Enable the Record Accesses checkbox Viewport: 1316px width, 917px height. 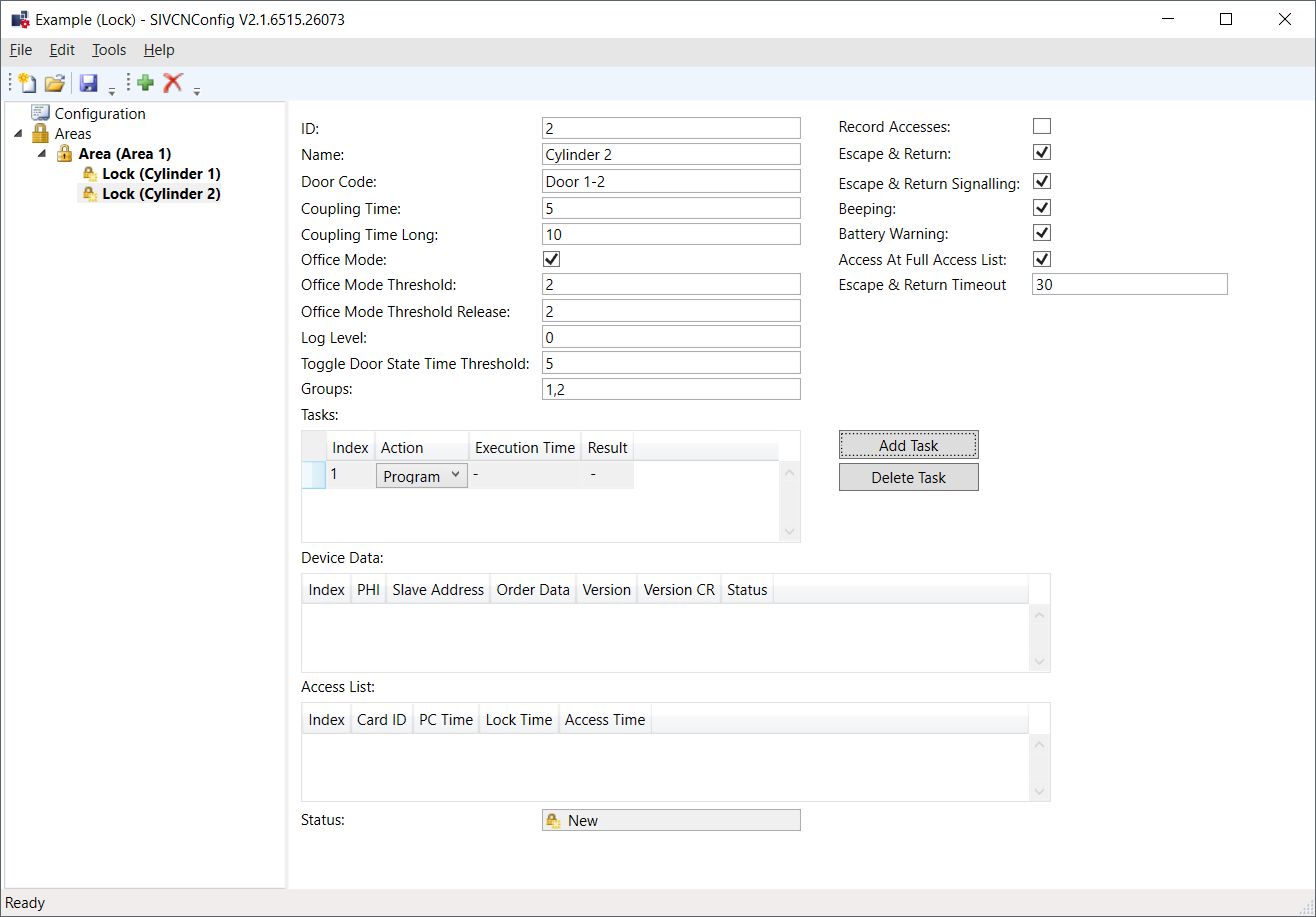click(1042, 126)
